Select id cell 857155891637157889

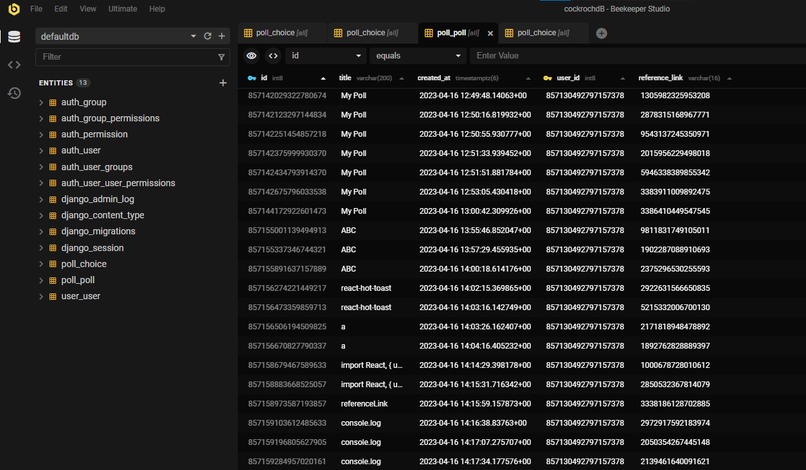tap(287, 269)
